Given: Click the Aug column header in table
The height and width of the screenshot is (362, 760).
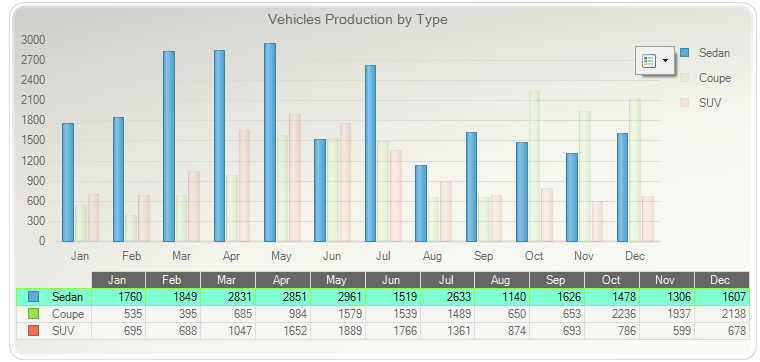Looking at the screenshot, I should (x=502, y=280).
